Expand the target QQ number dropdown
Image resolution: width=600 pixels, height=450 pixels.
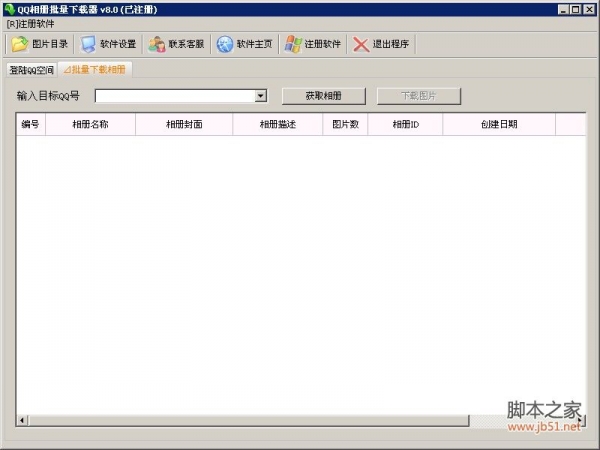261,96
